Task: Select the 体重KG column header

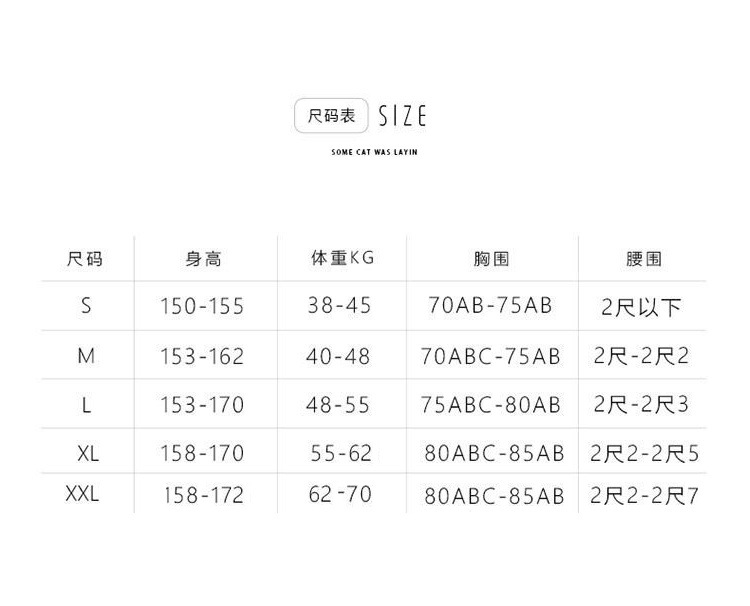Action: click(x=341, y=258)
